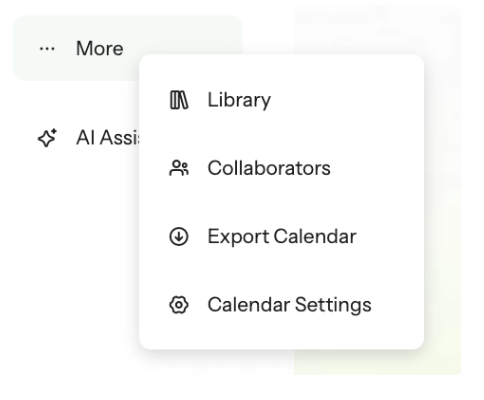
Task: Click the blurred green panel behind the menu
Action: 443,200
